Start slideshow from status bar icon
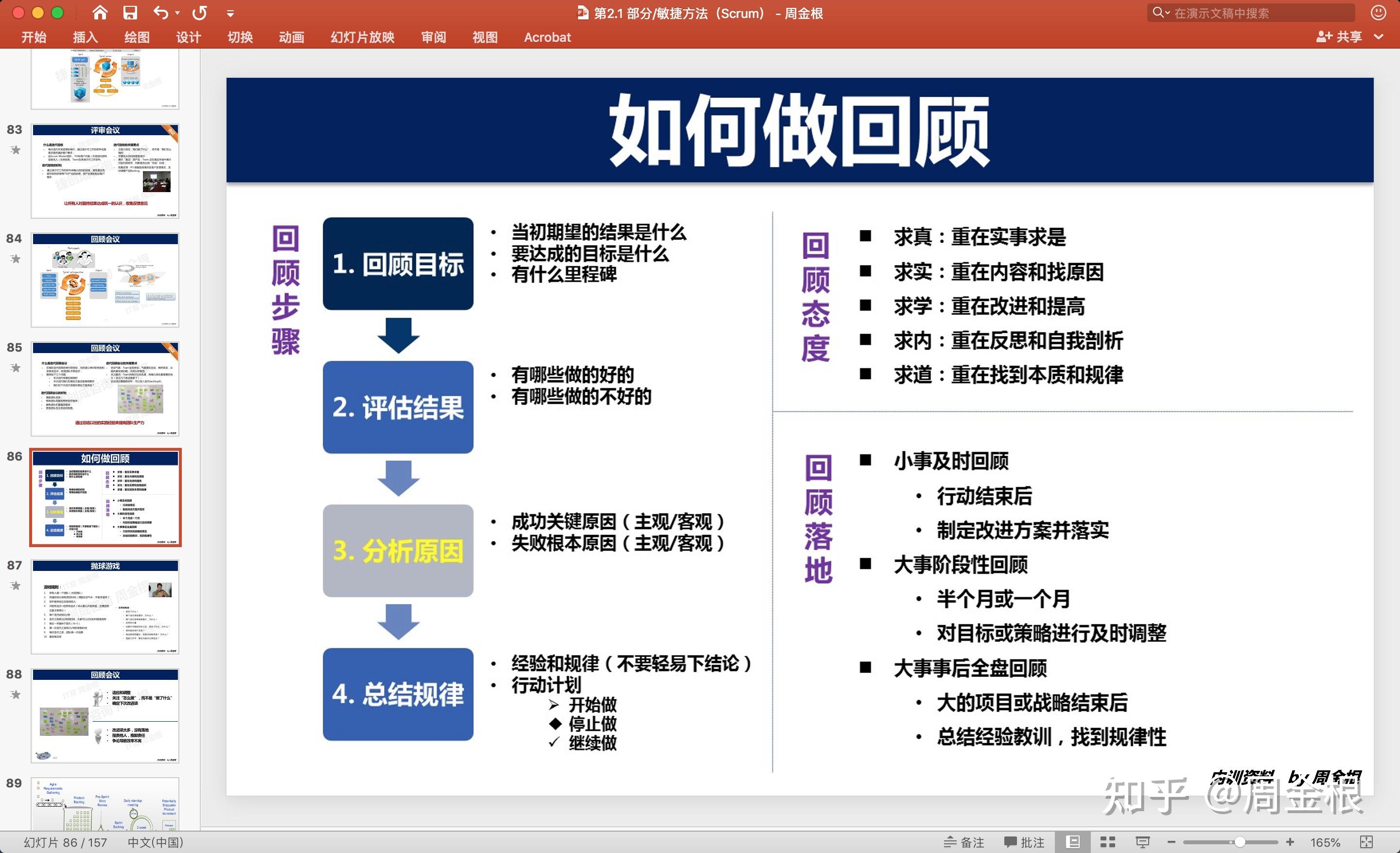This screenshot has height=853, width=1400. [x=1143, y=842]
